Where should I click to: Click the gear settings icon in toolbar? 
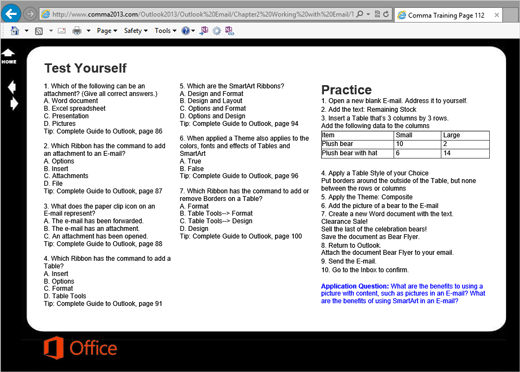click(217, 31)
